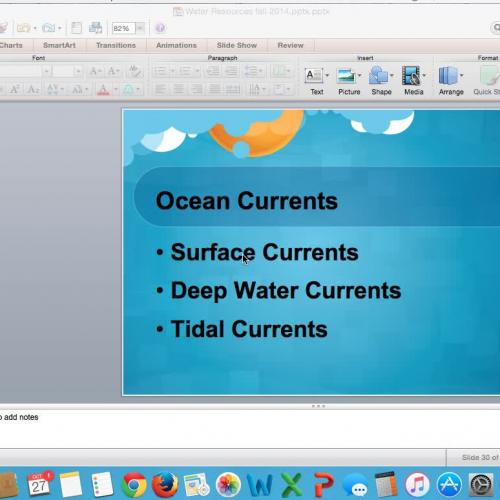Toggle Align Text Left

[161, 89]
